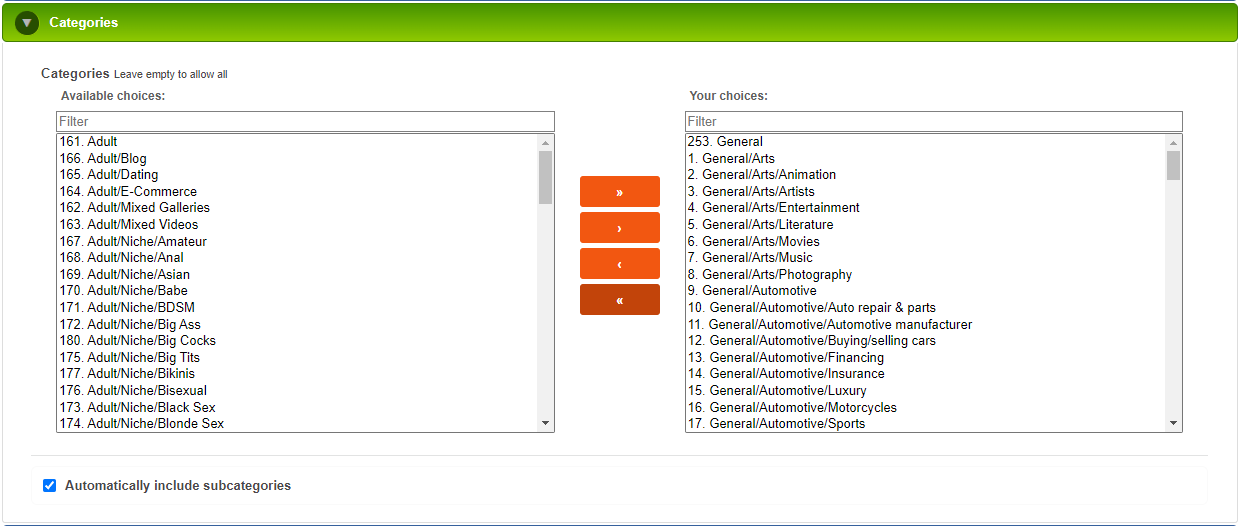Image resolution: width=1242 pixels, height=526 pixels.
Task: Select 253. General in your choices
Action: click(926, 142)
